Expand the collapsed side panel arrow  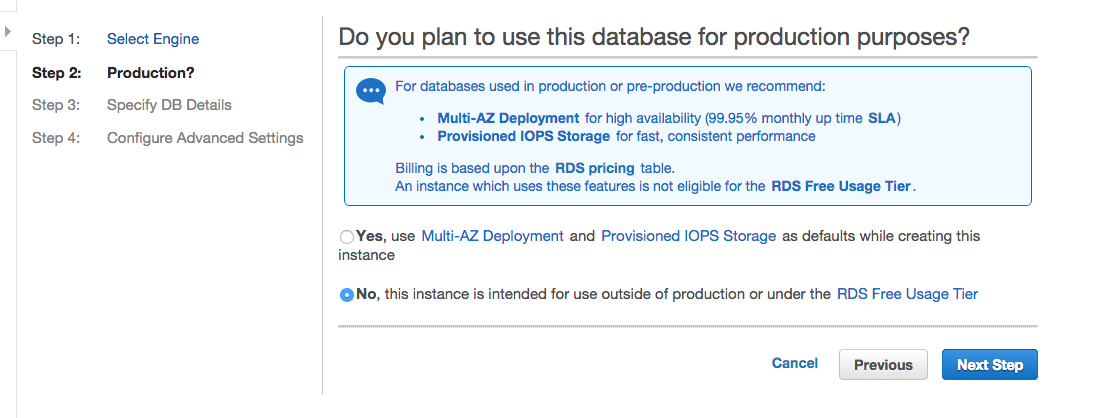coord(8,31)
